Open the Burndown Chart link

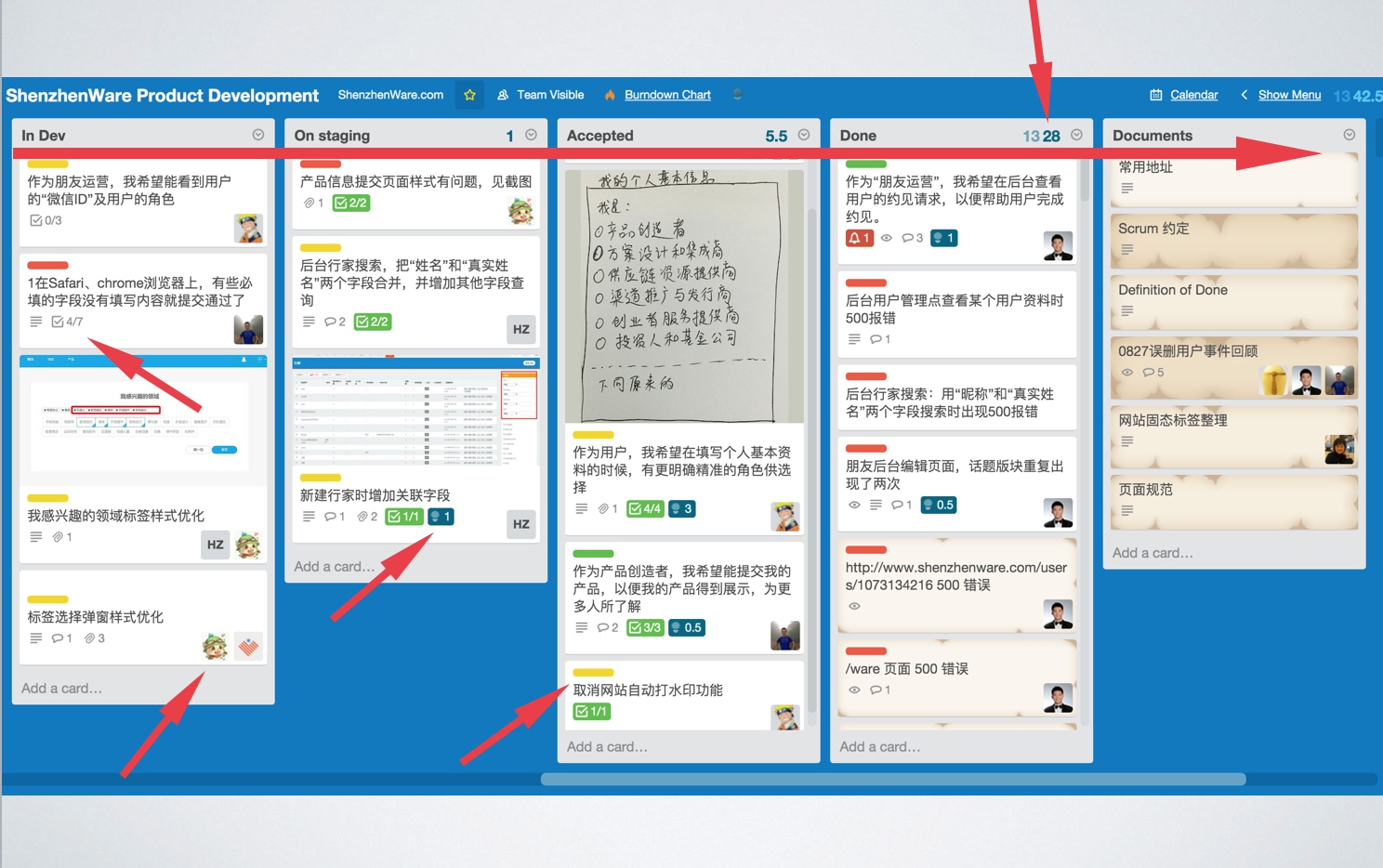pos(667,95)
